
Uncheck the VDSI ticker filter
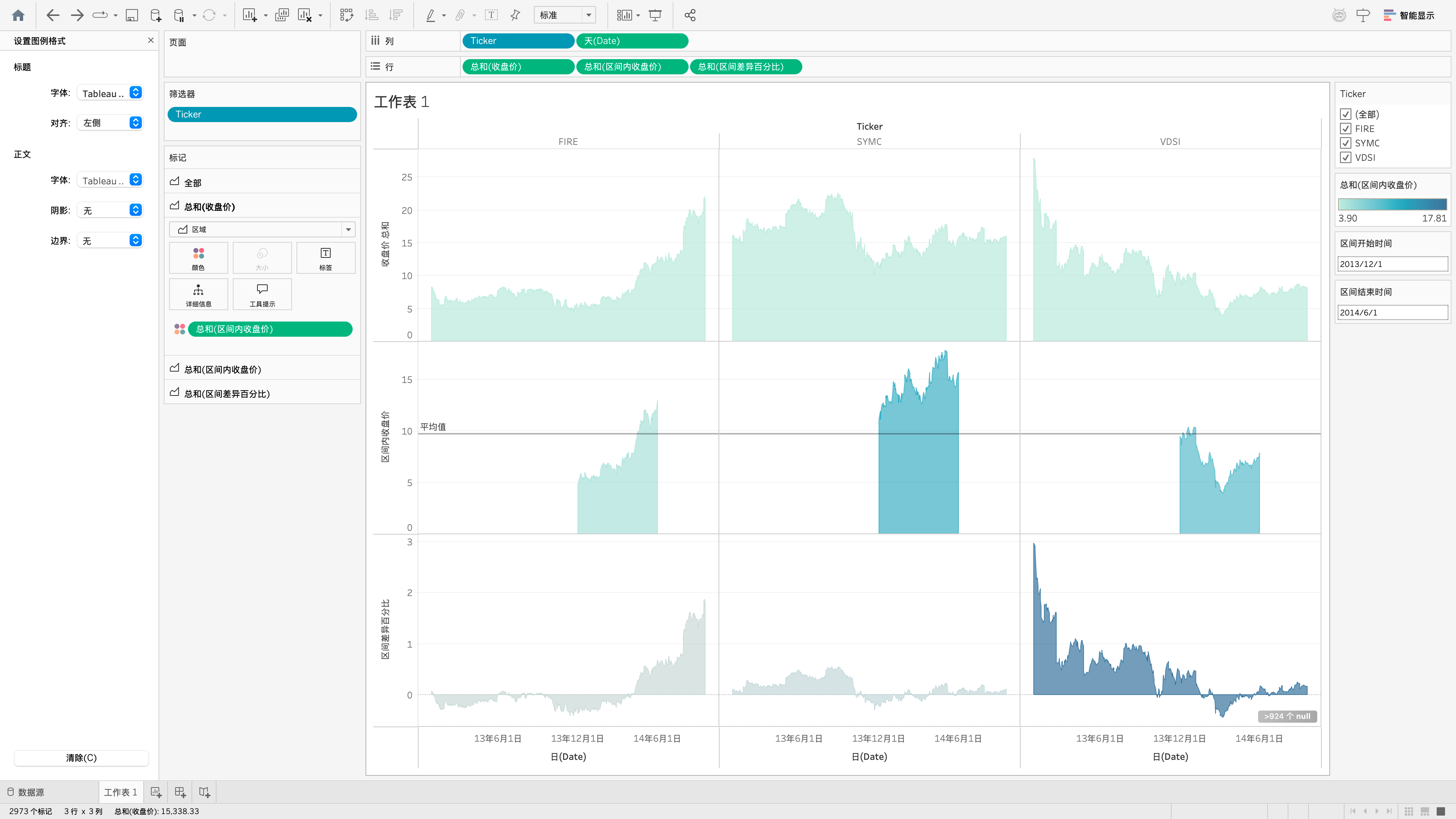point(1346,157)
